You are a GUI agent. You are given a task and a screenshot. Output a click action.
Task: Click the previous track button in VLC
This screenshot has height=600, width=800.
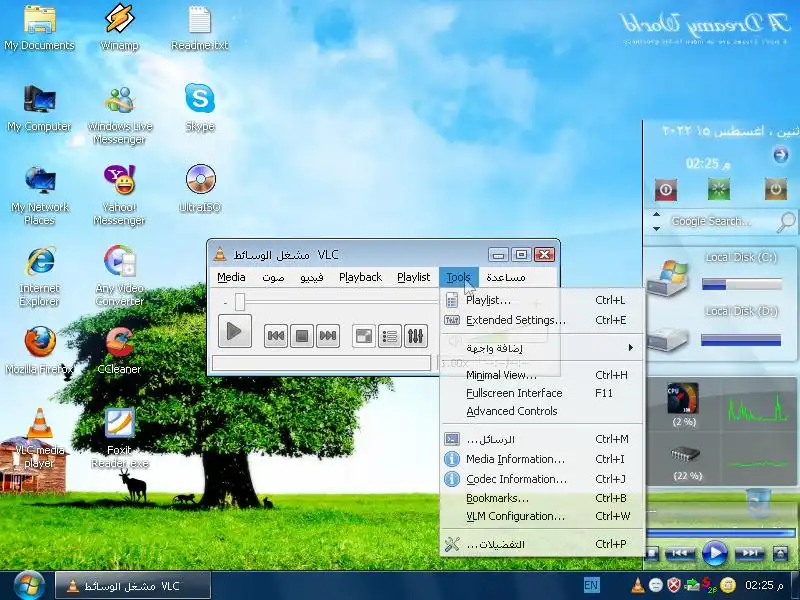[276, 336]
